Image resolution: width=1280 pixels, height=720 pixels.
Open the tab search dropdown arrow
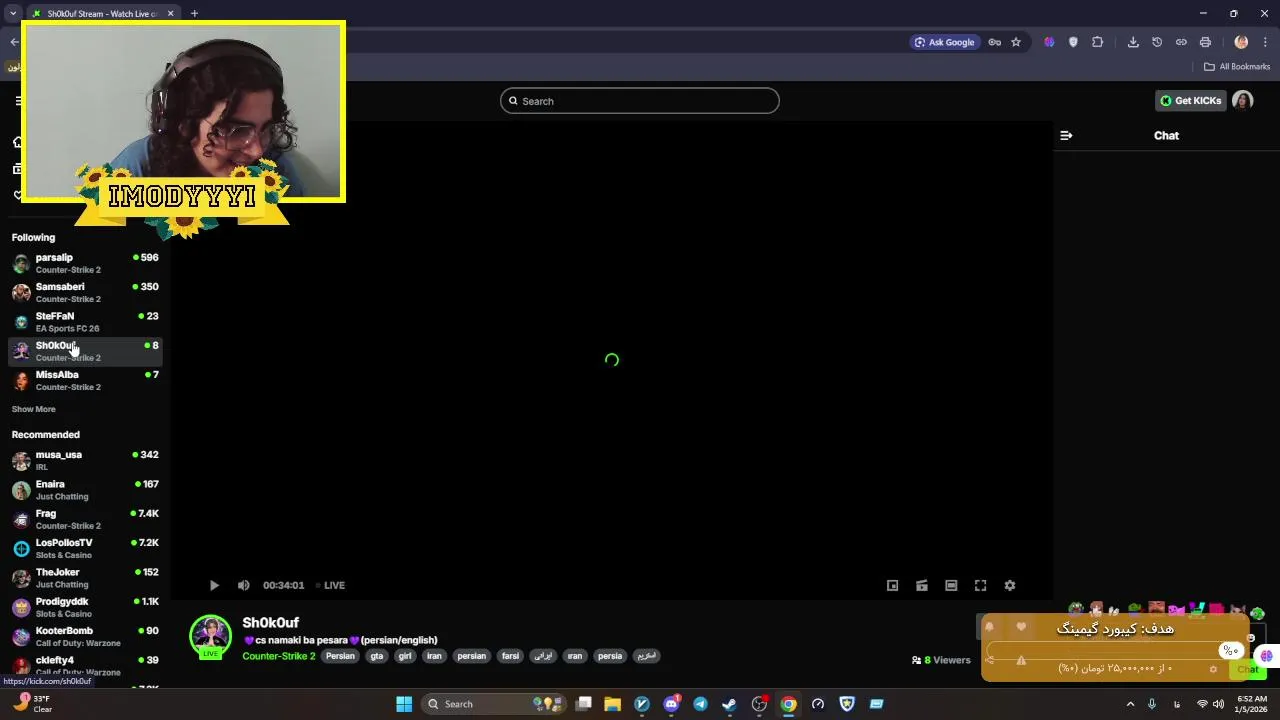pyautogui.click(x=12, y=13)
